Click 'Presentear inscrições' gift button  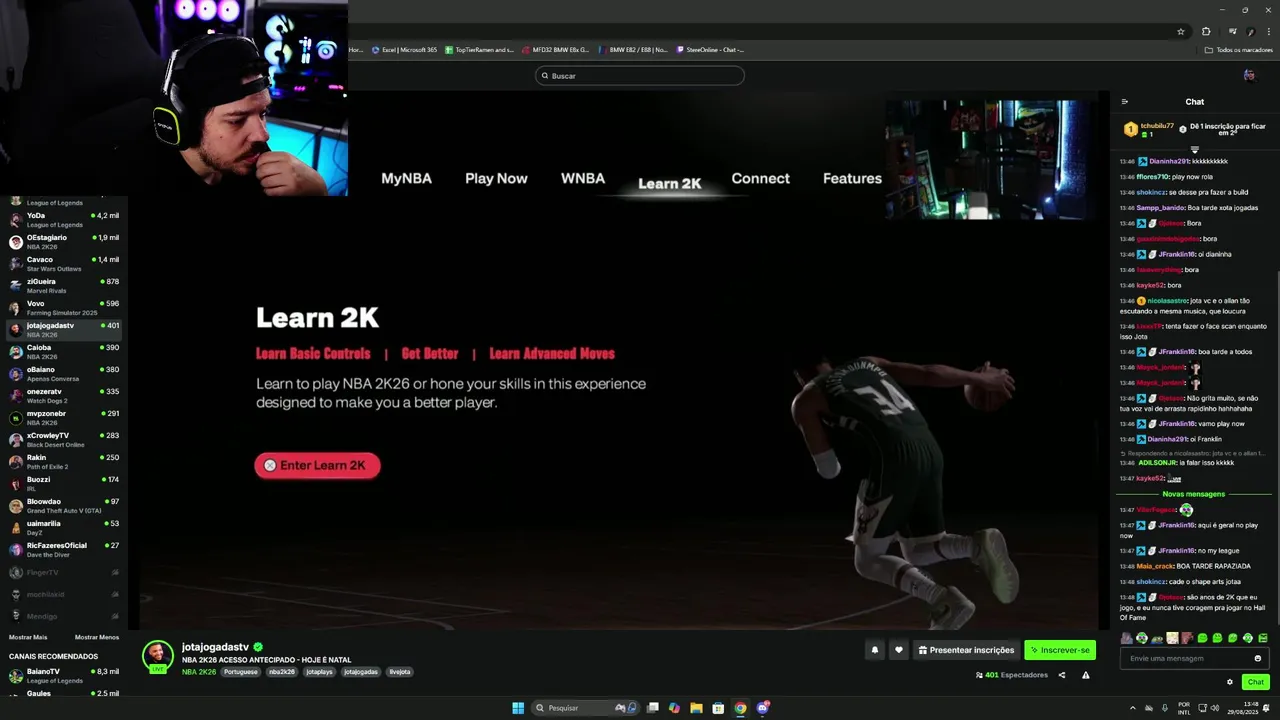966,650
